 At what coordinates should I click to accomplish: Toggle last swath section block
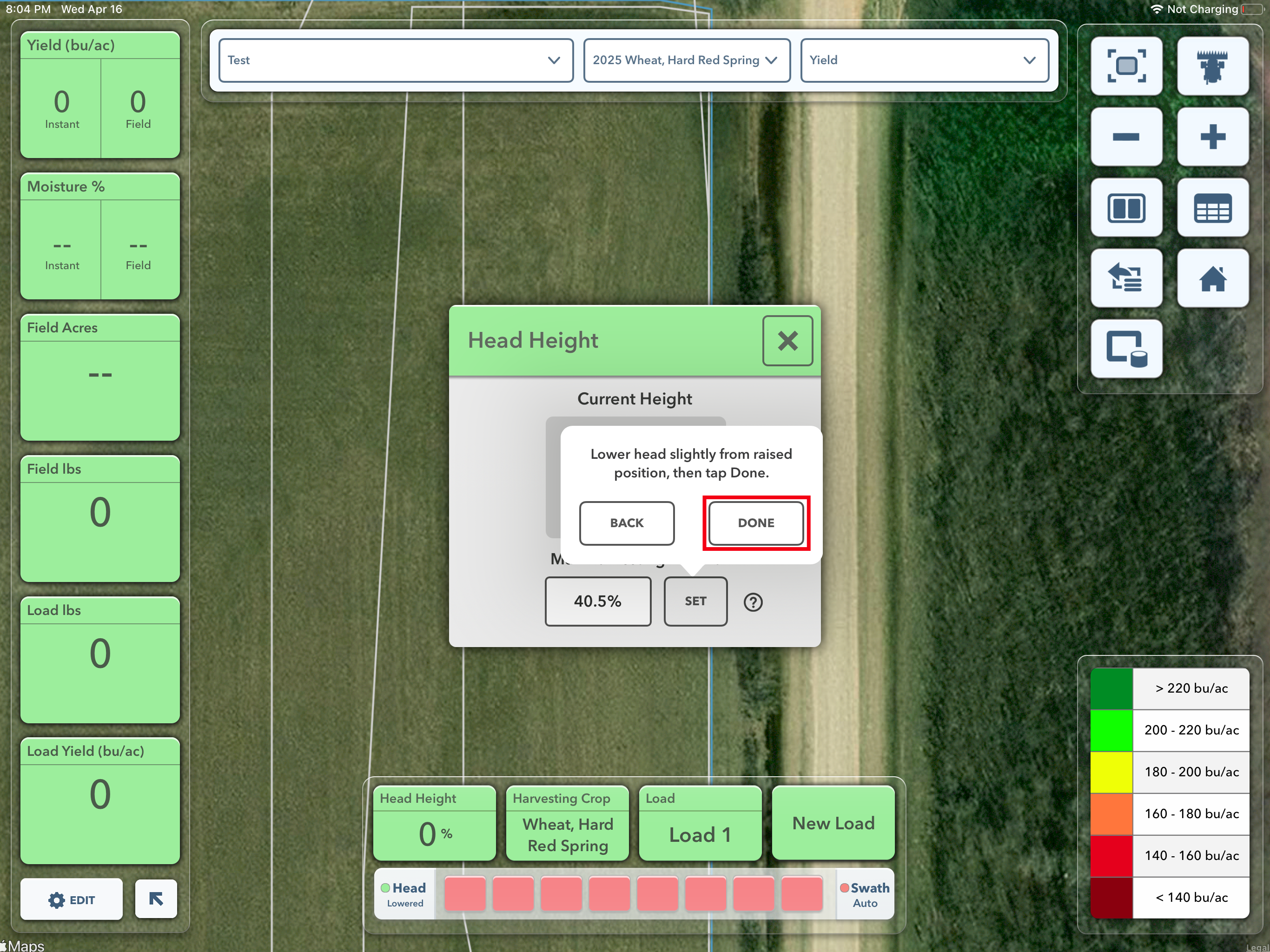click(801, 894)
